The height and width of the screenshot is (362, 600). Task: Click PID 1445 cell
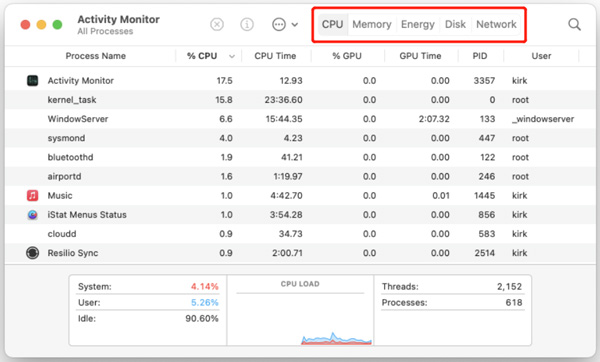point(484,196)
